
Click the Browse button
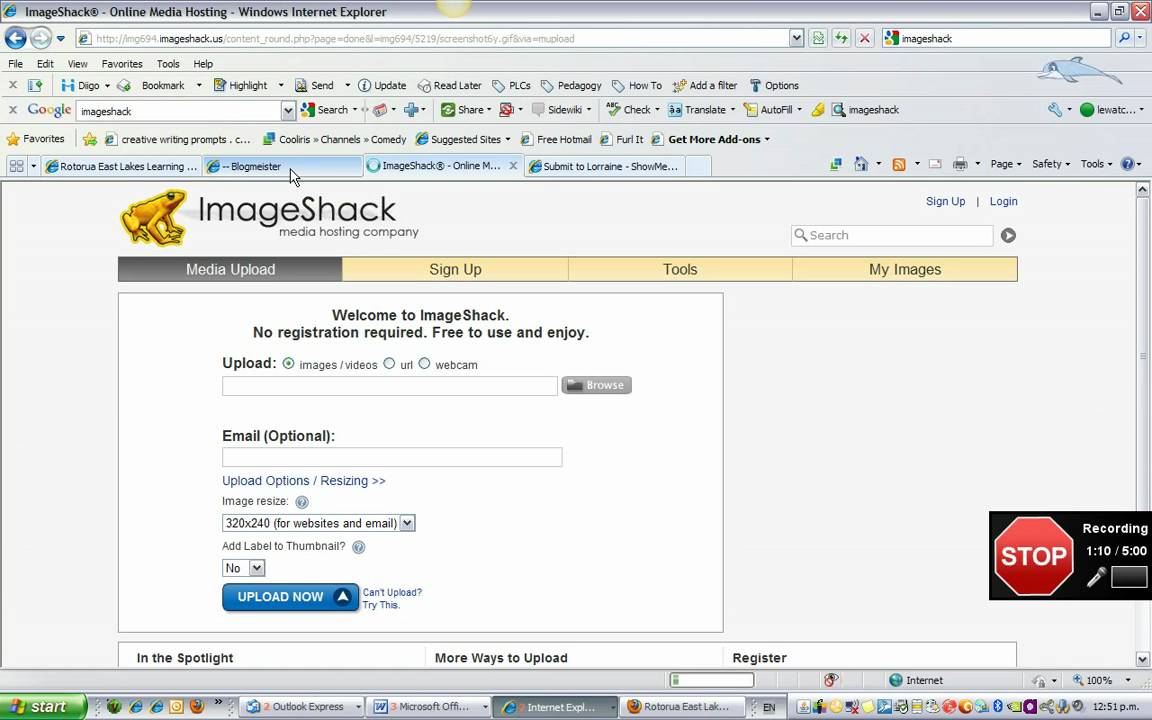pyautogui.click(x=597, y=385)
